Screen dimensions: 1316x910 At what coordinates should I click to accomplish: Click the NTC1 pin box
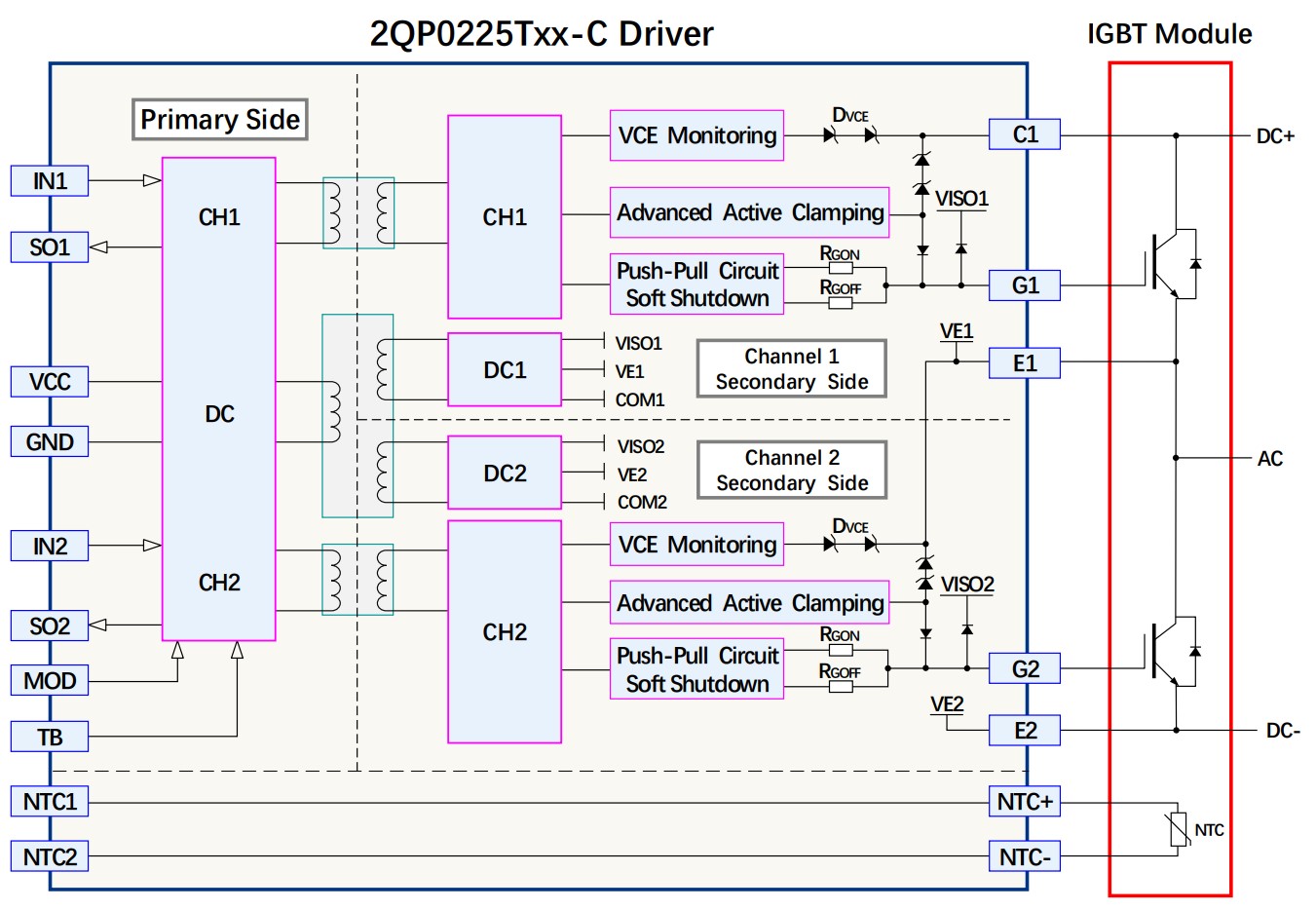(x=50, y=802)
